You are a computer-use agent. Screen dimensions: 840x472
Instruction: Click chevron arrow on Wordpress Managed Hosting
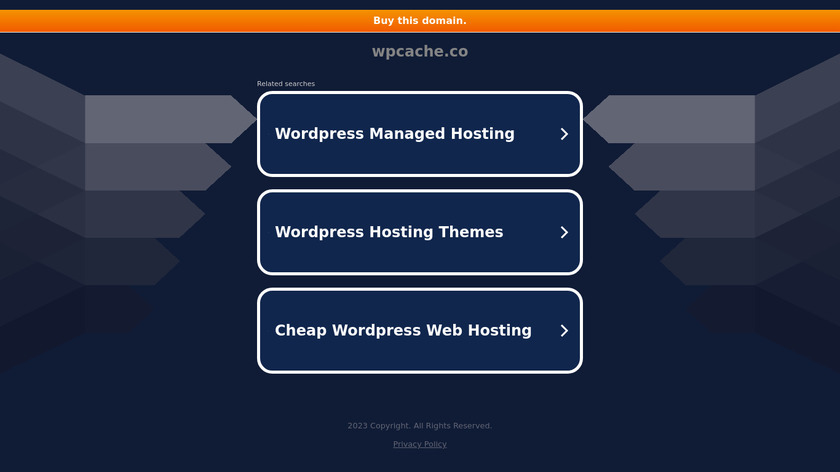pyautogui.click(x=564, y=134)
